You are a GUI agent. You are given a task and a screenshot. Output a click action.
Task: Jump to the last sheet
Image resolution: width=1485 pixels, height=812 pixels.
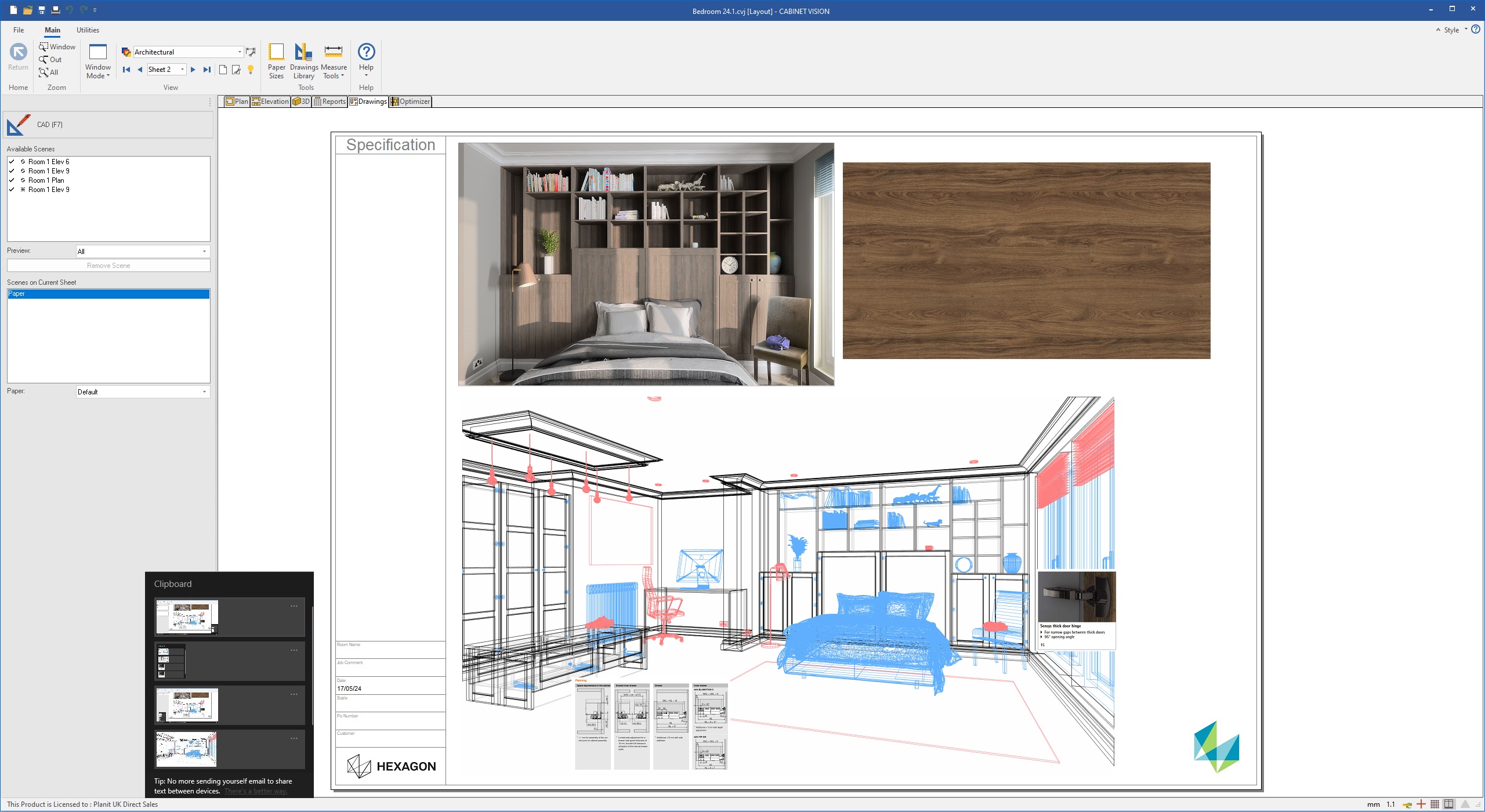(207, 70)
